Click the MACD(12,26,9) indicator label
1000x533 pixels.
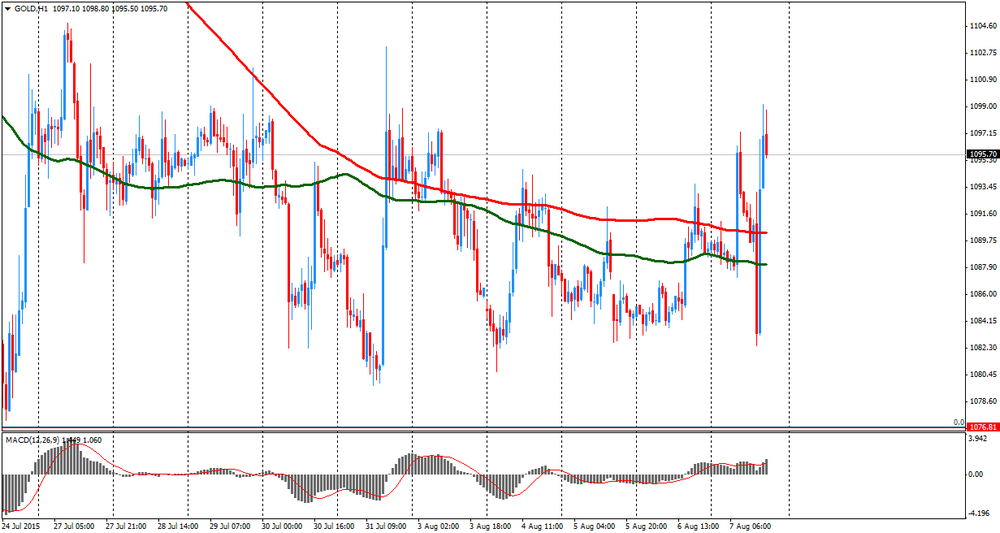click(33, 440)
